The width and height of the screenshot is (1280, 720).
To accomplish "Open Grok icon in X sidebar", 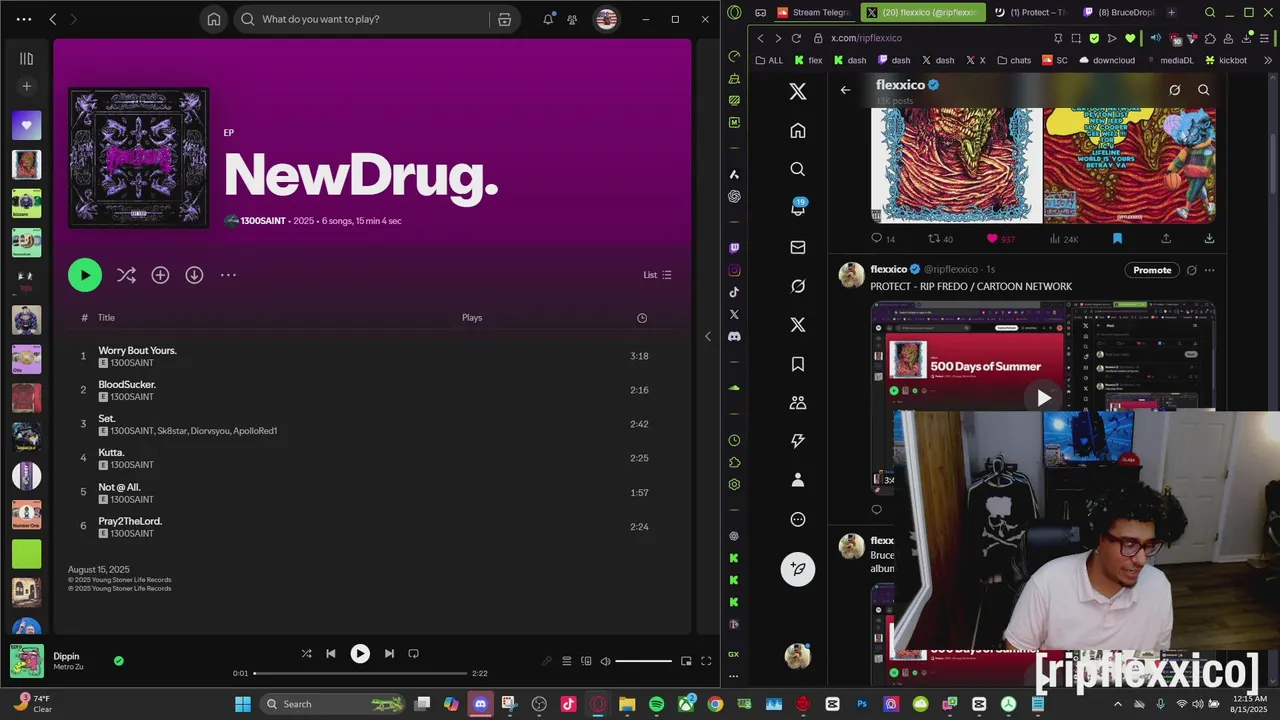I will click(797, 286).
